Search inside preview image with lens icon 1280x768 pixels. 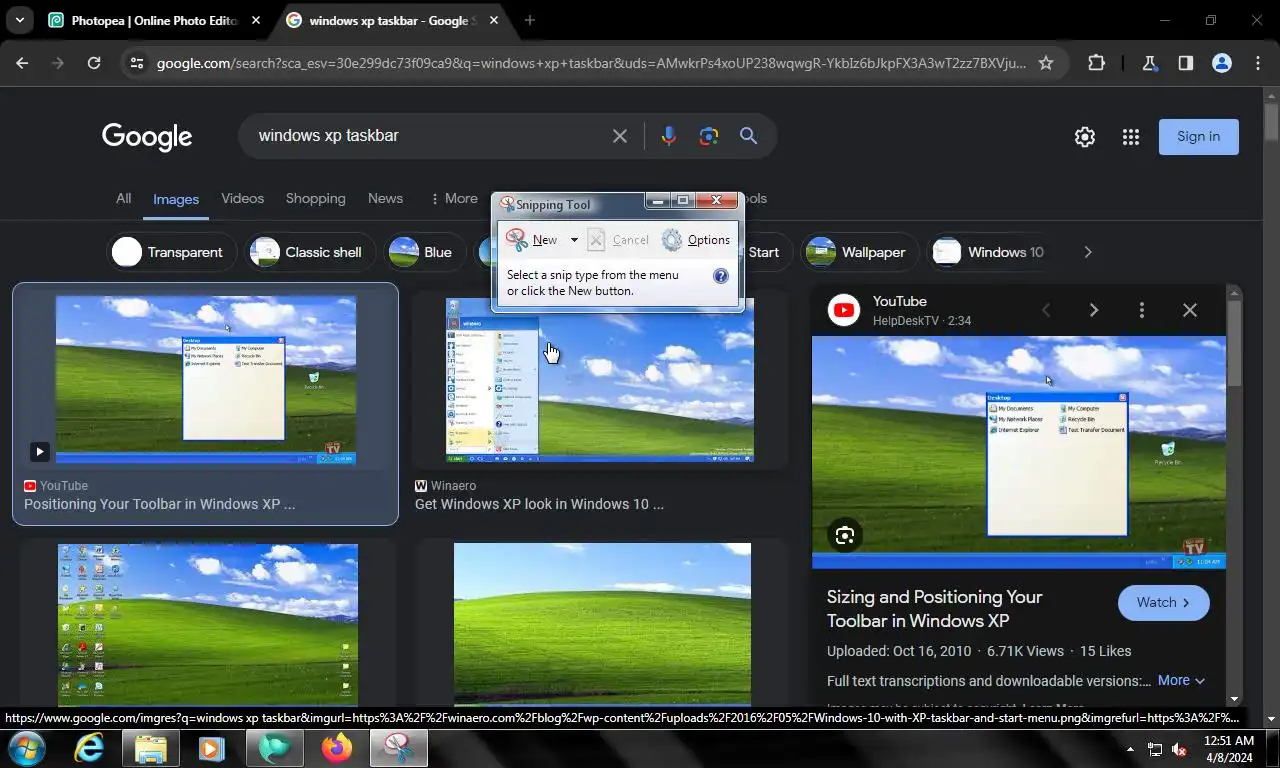point(845,535)
